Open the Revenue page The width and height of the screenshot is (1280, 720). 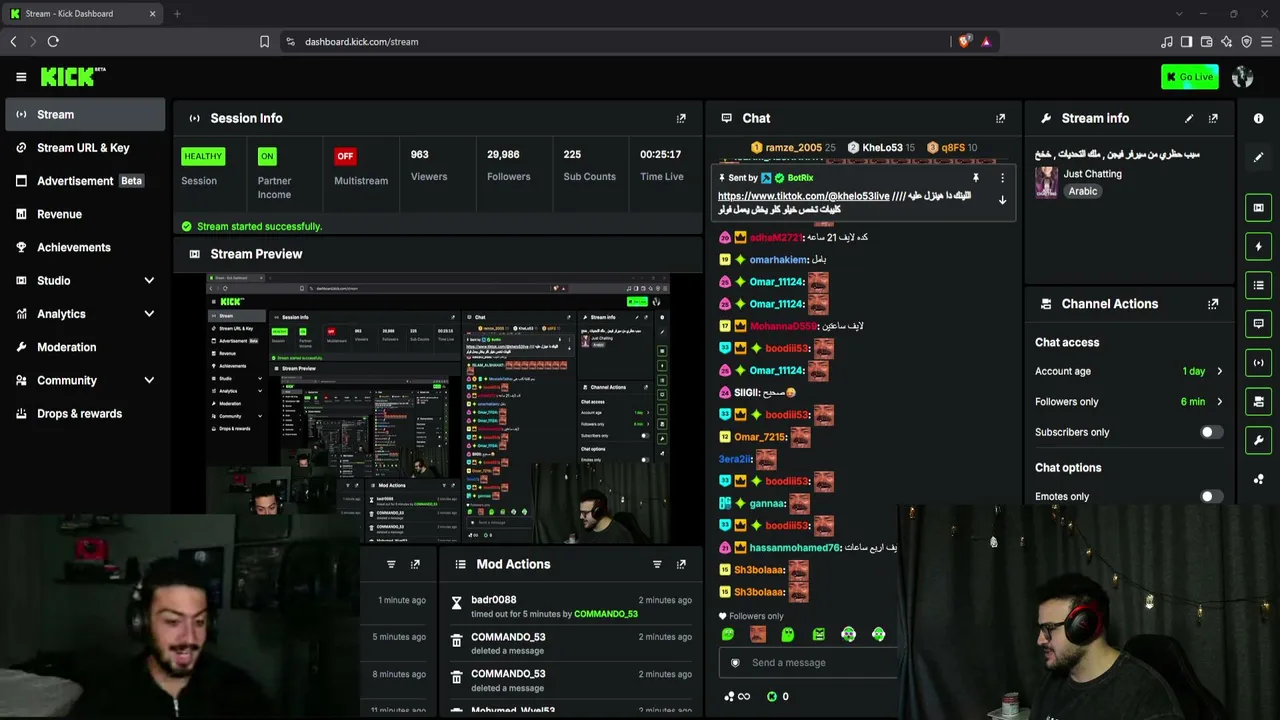point(85,214)
